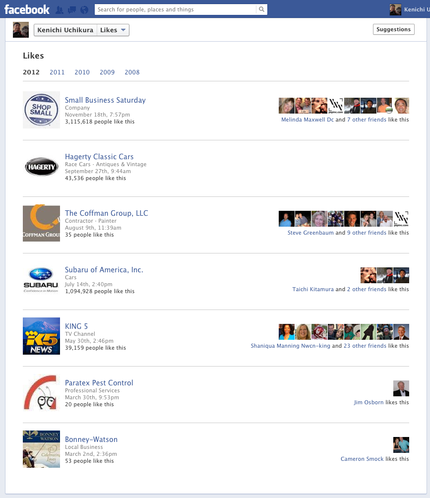
Task: Click the Subaru logo thumbnail
Action: (x=41, y=280)
